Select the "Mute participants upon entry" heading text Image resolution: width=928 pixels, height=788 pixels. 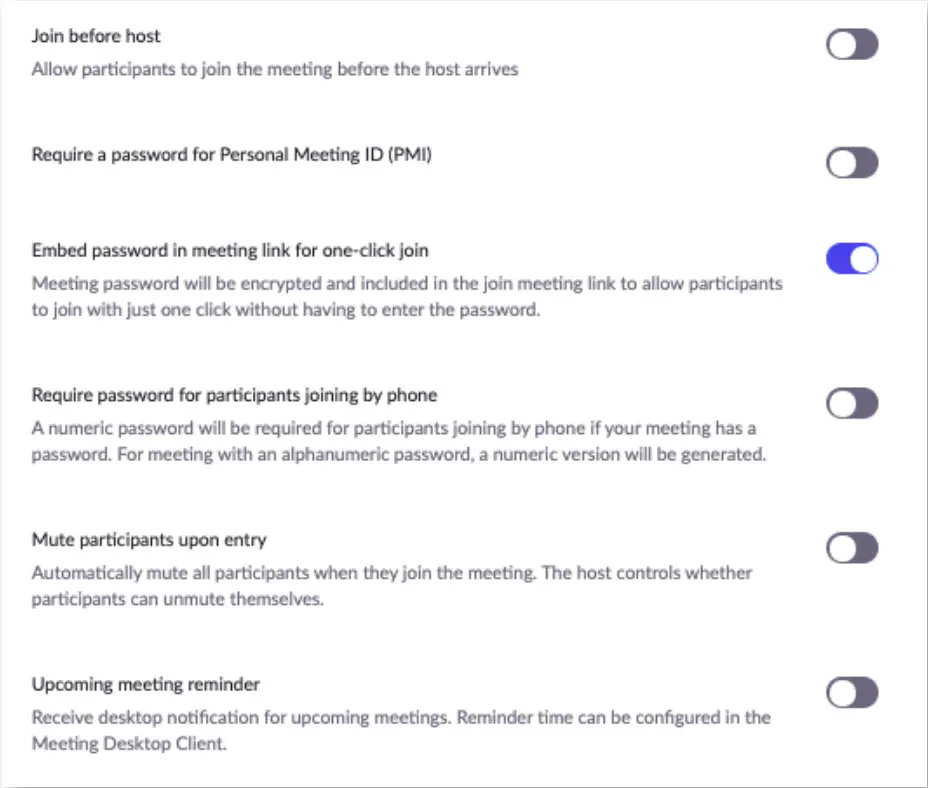pos(149,540)
